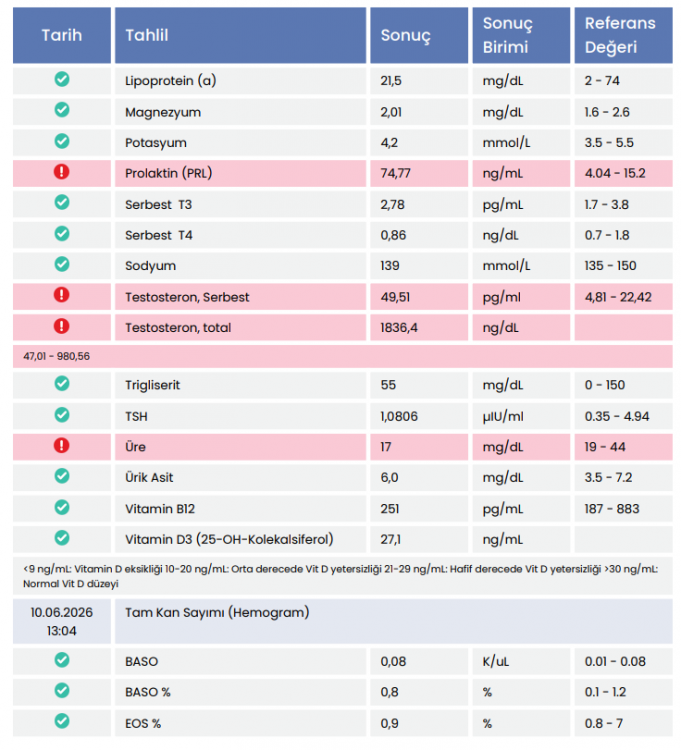This screenshot has width=681, height=750.
Task: Click the green checkmark for BASO %
Action: (x=62, y=690)
